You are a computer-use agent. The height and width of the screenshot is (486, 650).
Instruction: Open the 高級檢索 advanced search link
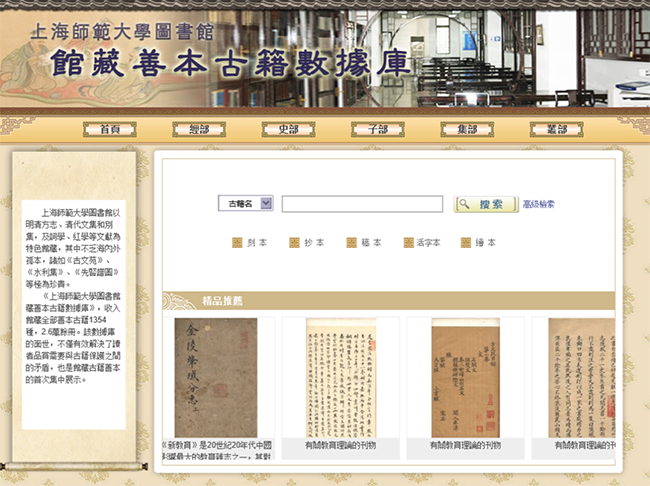click(x=538, y=204)
